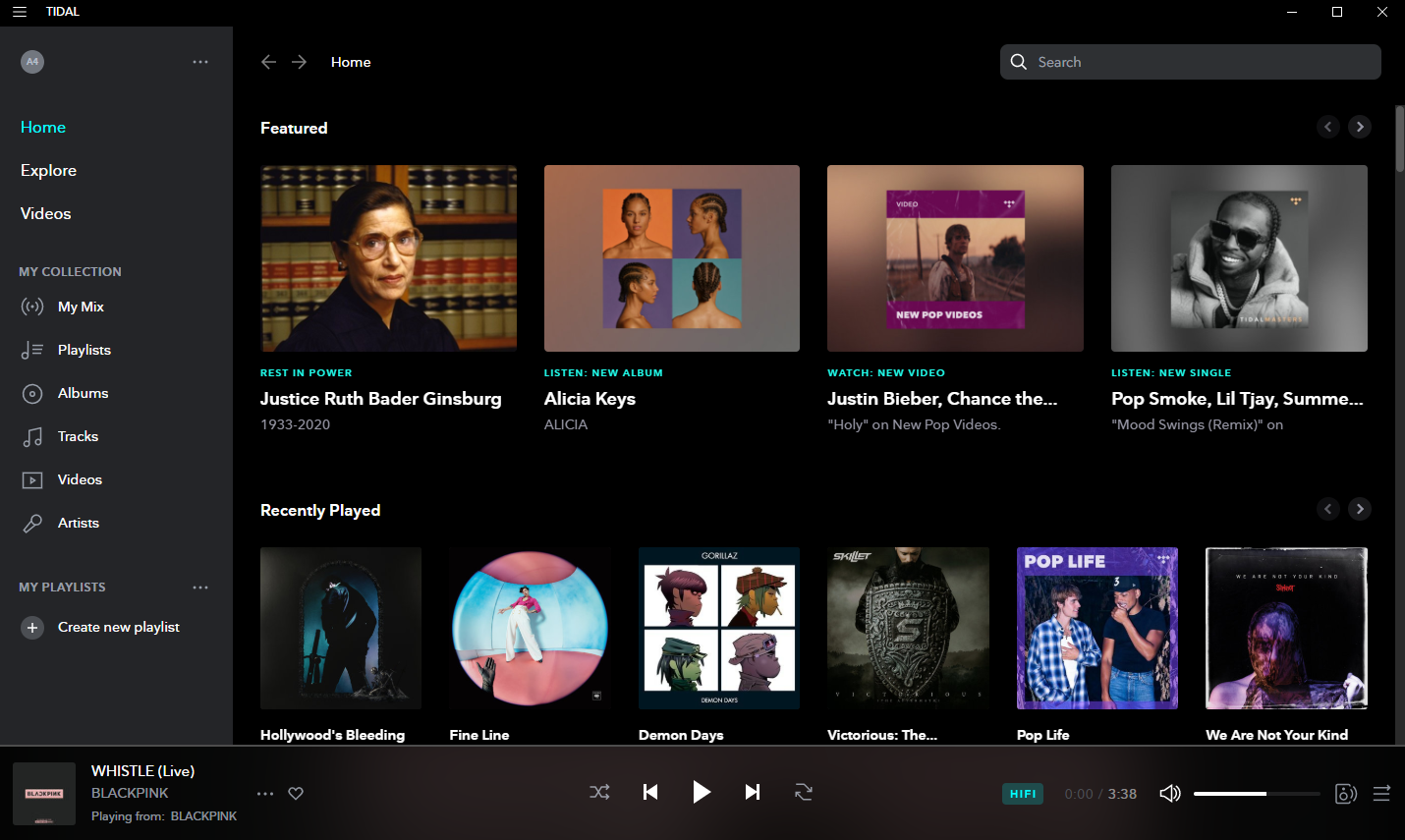Go forward with the right arrow
This screenshot has width=1405, height=840.
300,62
